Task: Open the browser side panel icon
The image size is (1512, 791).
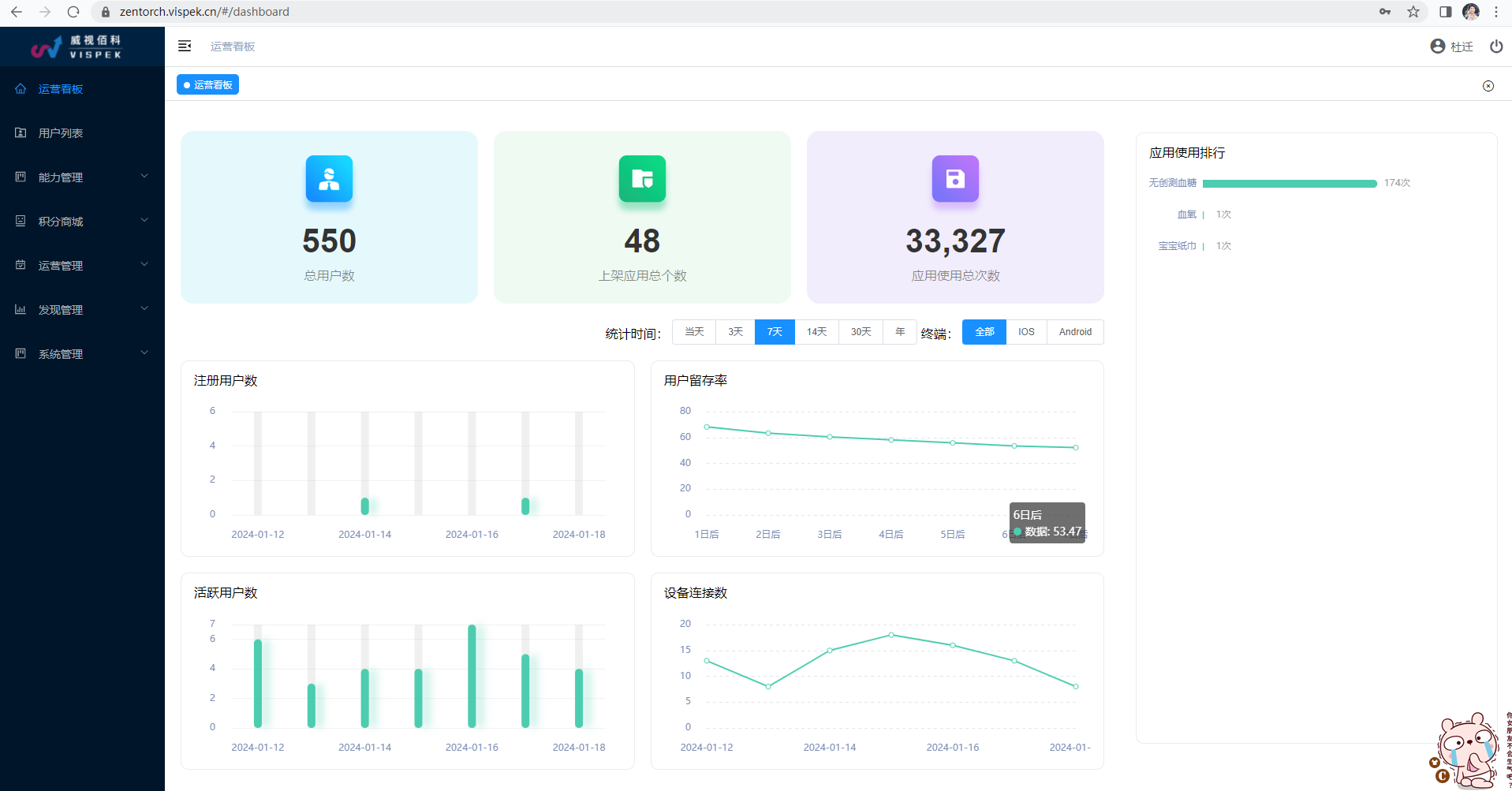Action: click(1445, 12)
